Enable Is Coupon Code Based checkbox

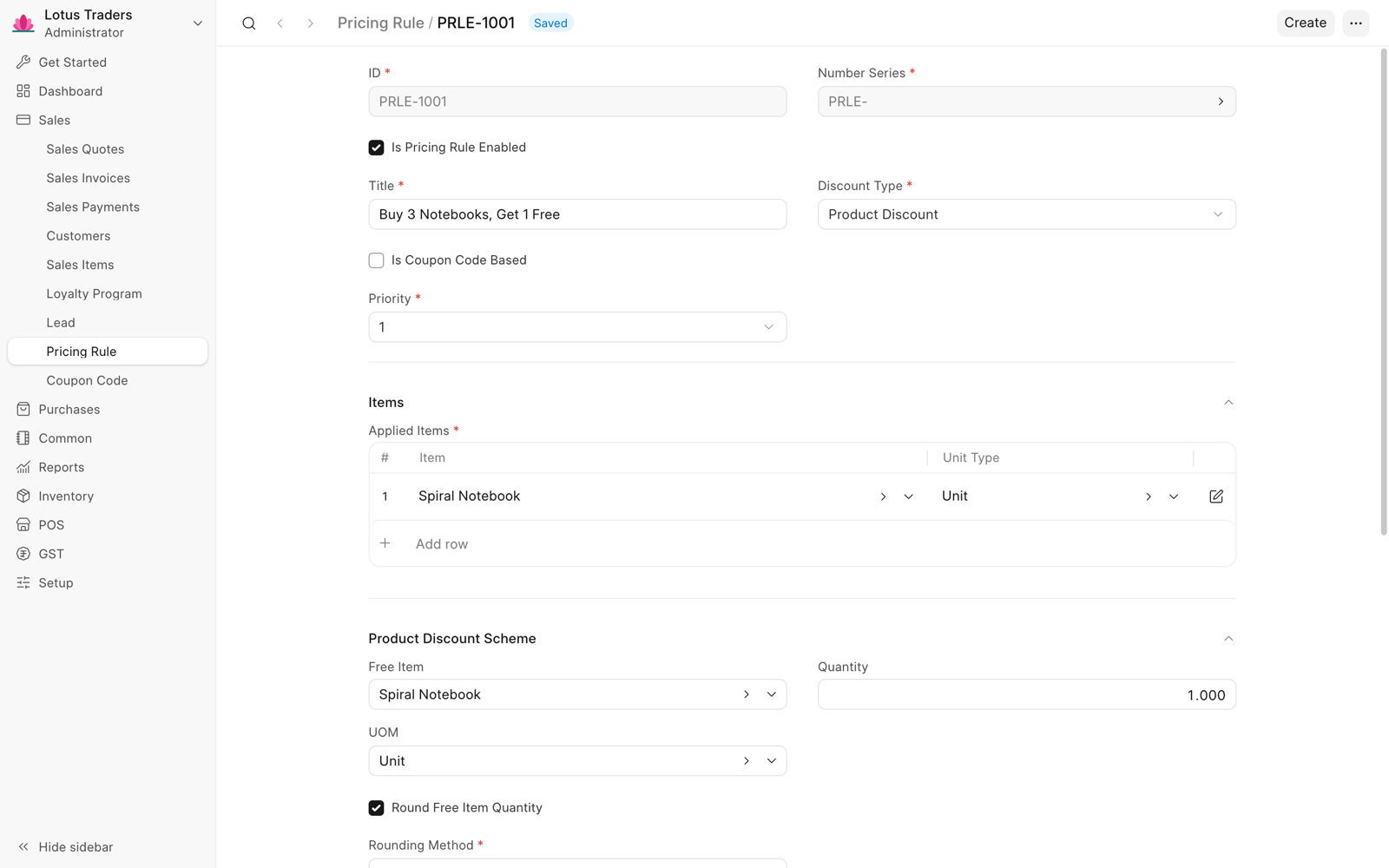(x=376, y=260)
